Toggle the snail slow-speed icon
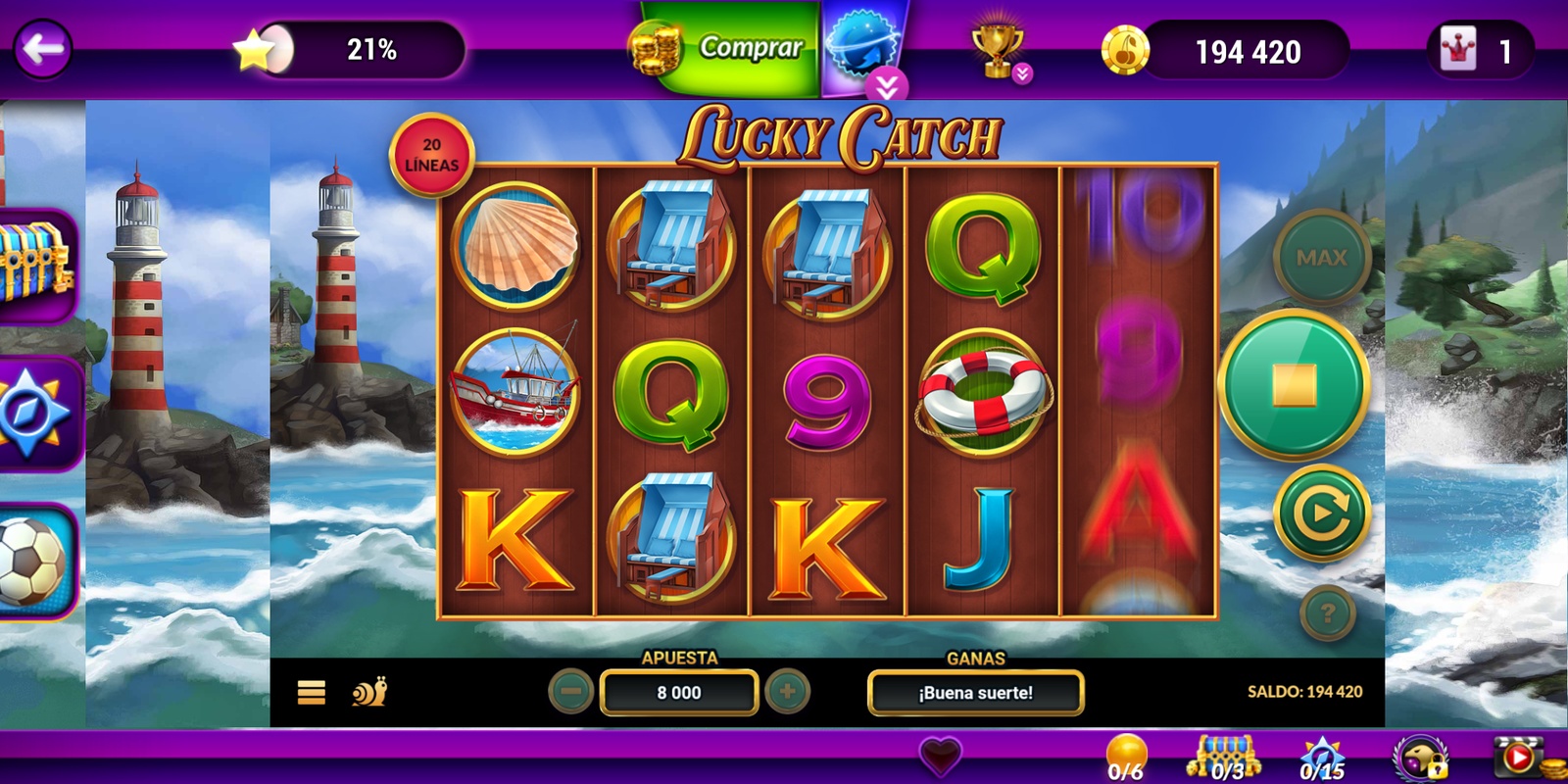Screen dimensions: 1568x784 click(x=370, y=692)
